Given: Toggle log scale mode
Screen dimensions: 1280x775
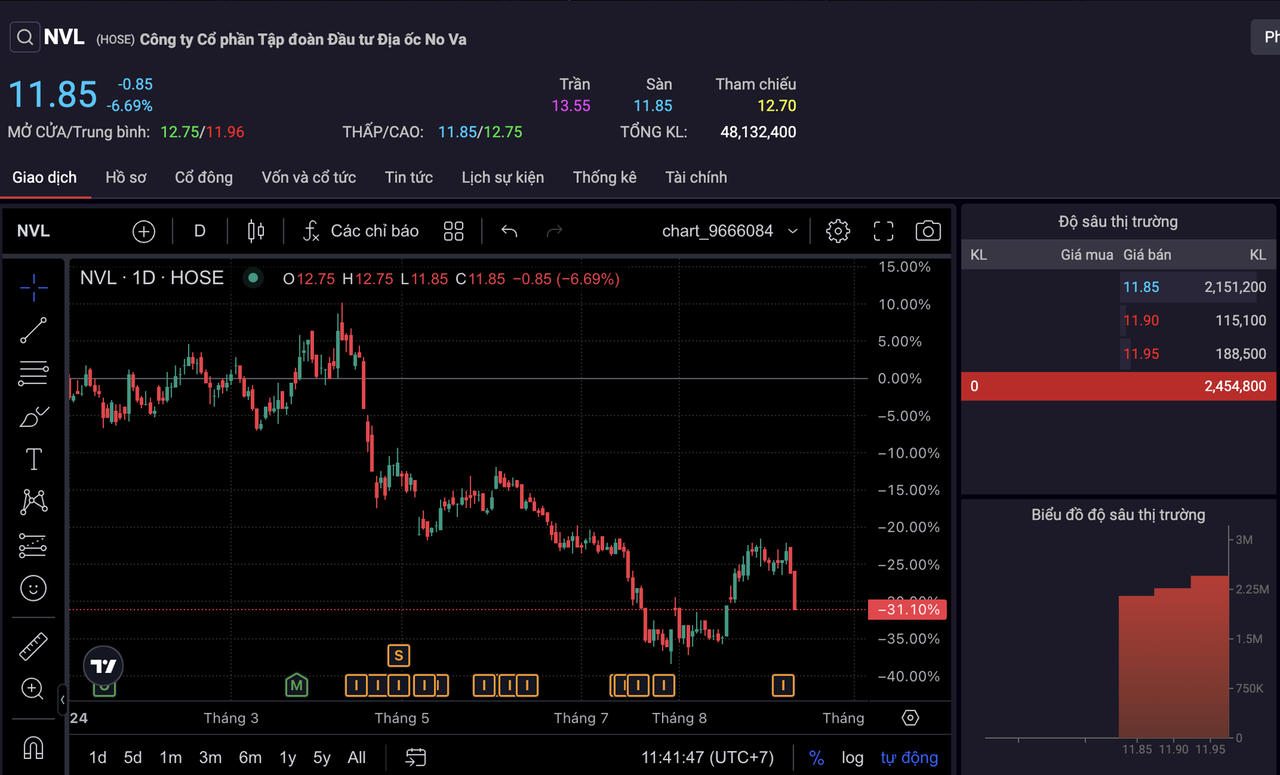Looking at the screenshot, I should [x=852, y=757].
